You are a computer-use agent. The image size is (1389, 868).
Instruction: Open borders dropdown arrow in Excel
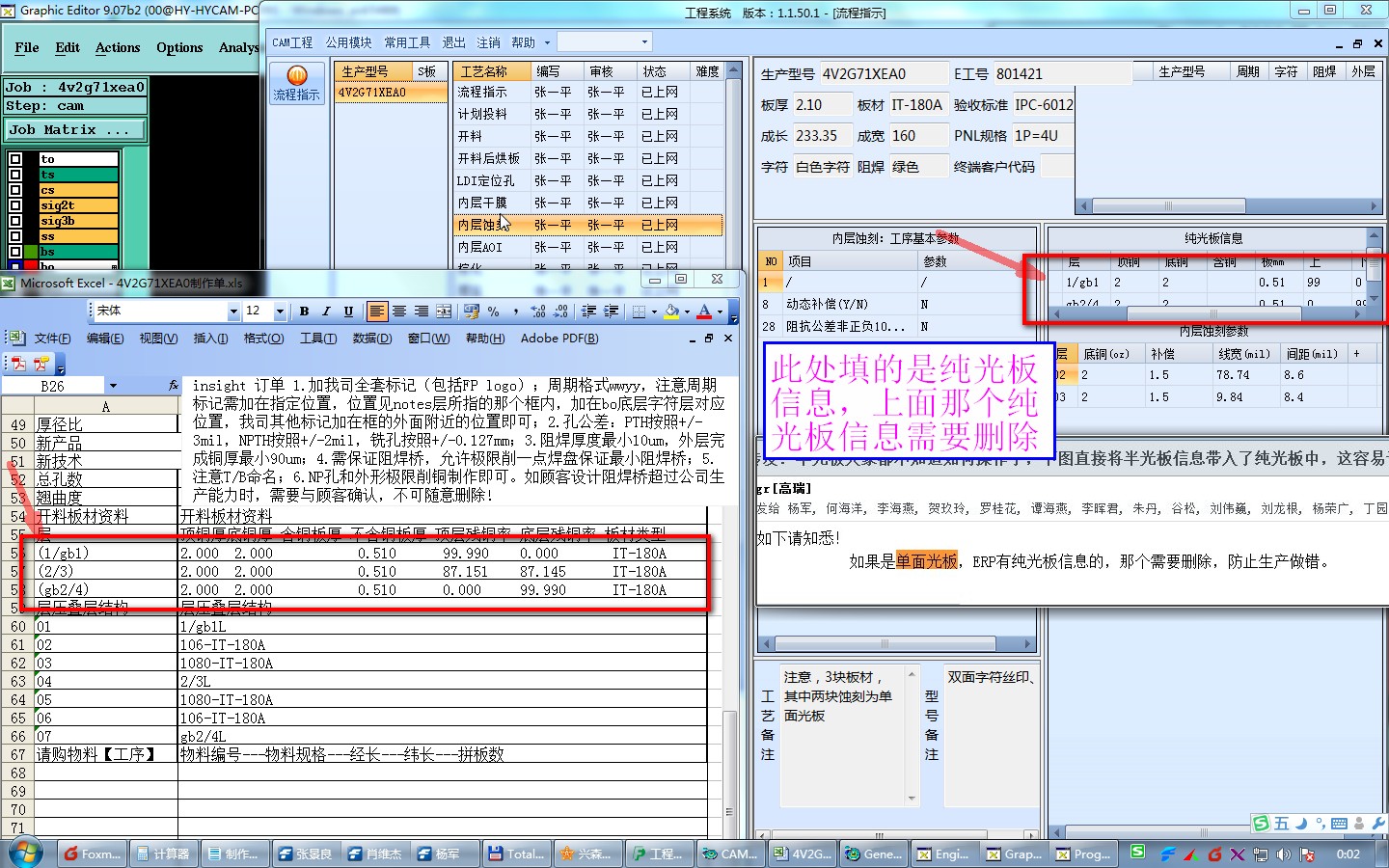tap(653, 312)
